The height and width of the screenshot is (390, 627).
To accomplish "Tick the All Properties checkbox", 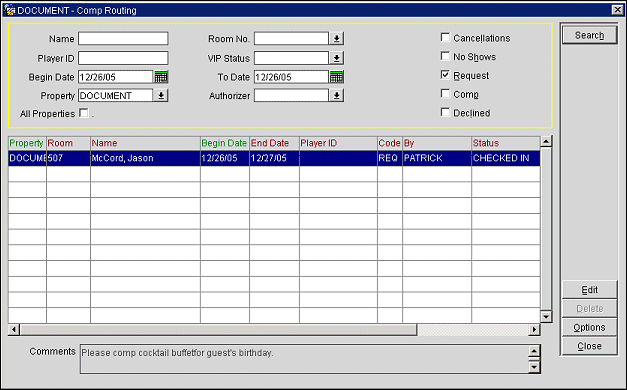I will [84, 113].
